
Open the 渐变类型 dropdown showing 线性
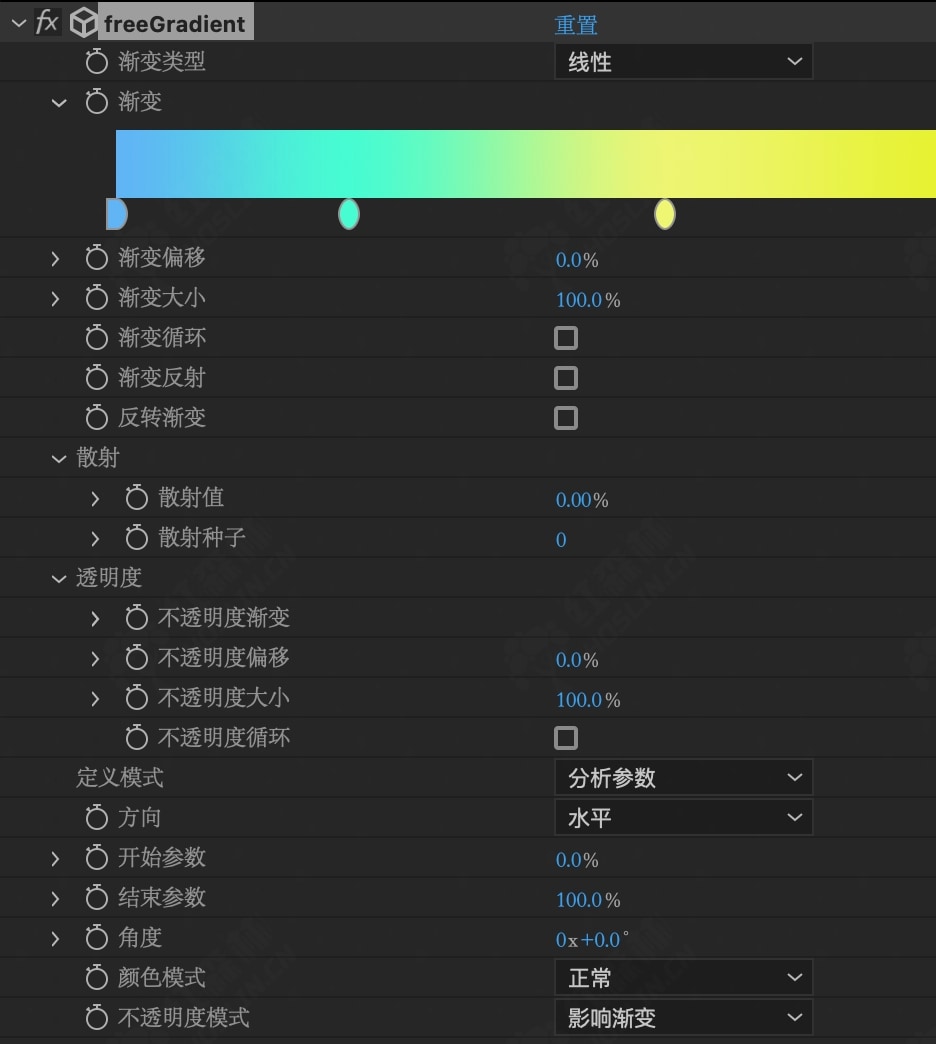point(683,62)
